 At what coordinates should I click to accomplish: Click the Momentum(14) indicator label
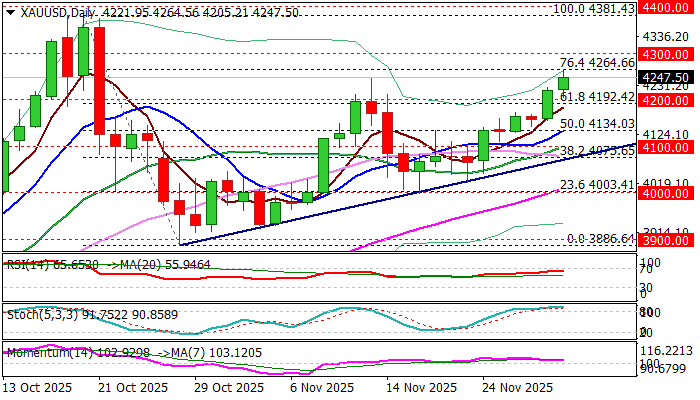click(x=40, y=352)
